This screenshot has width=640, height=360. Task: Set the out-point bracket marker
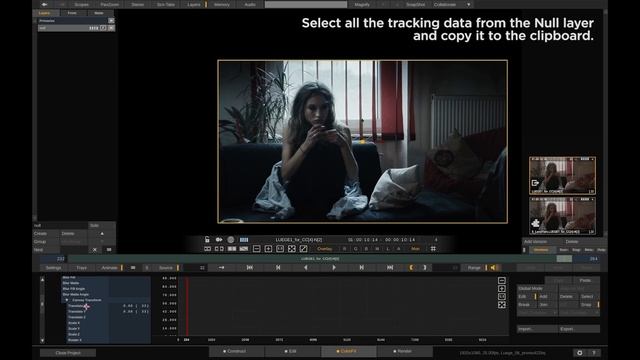click(x=424, y=267)
